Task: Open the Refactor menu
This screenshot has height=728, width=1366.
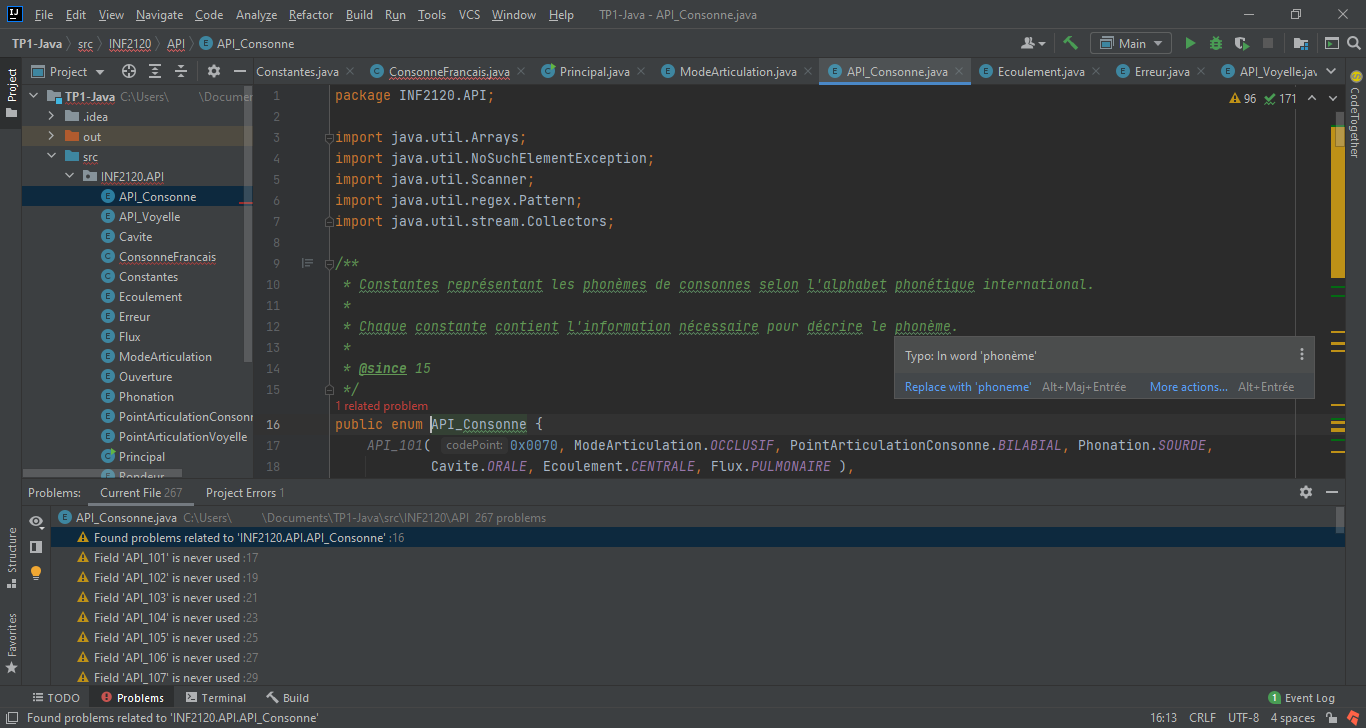Action: pos(311,15)
